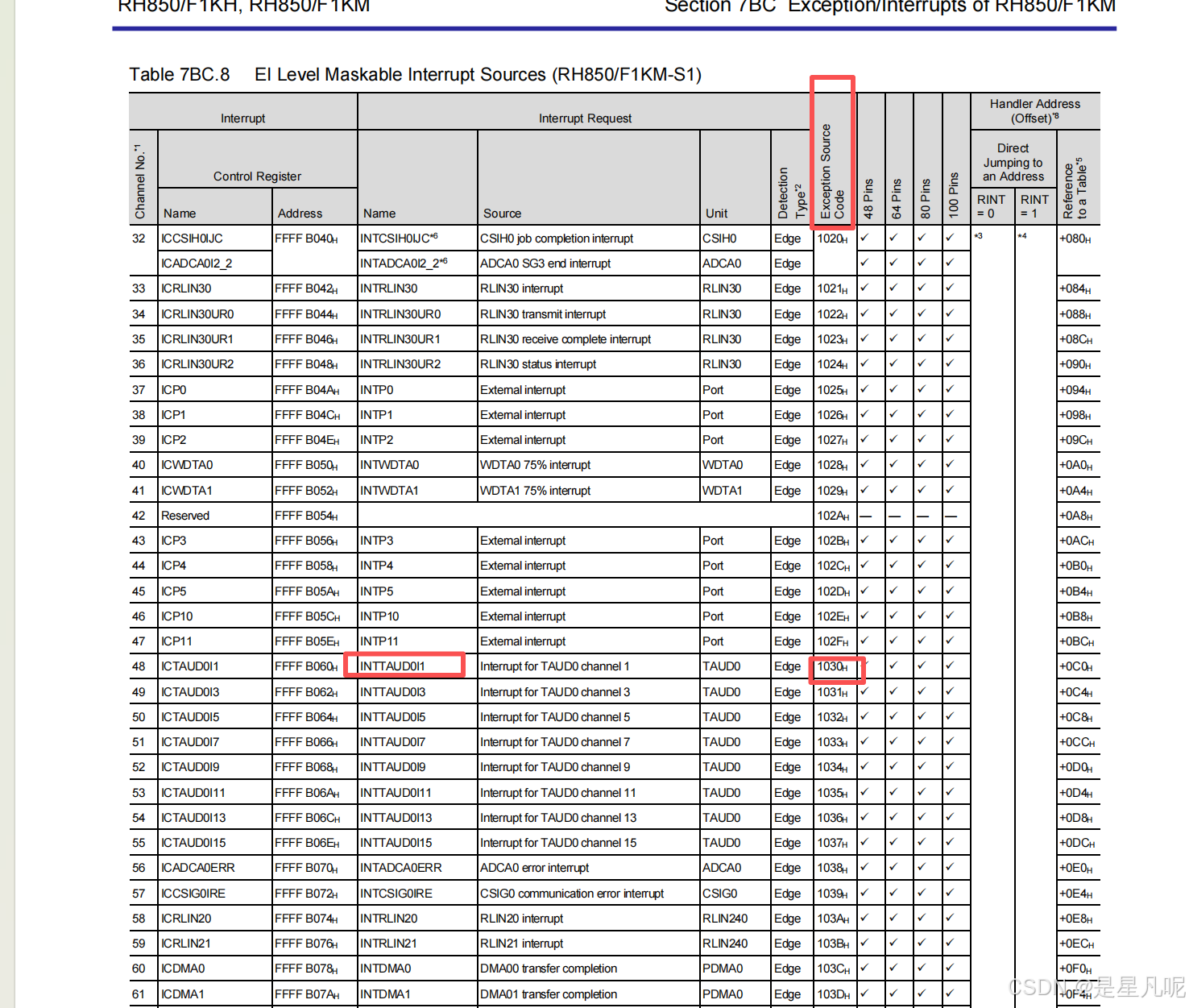
Task: Click the 'Reserved' entry for channel 42
Action: pyautogui.click(x=185, y=516)
